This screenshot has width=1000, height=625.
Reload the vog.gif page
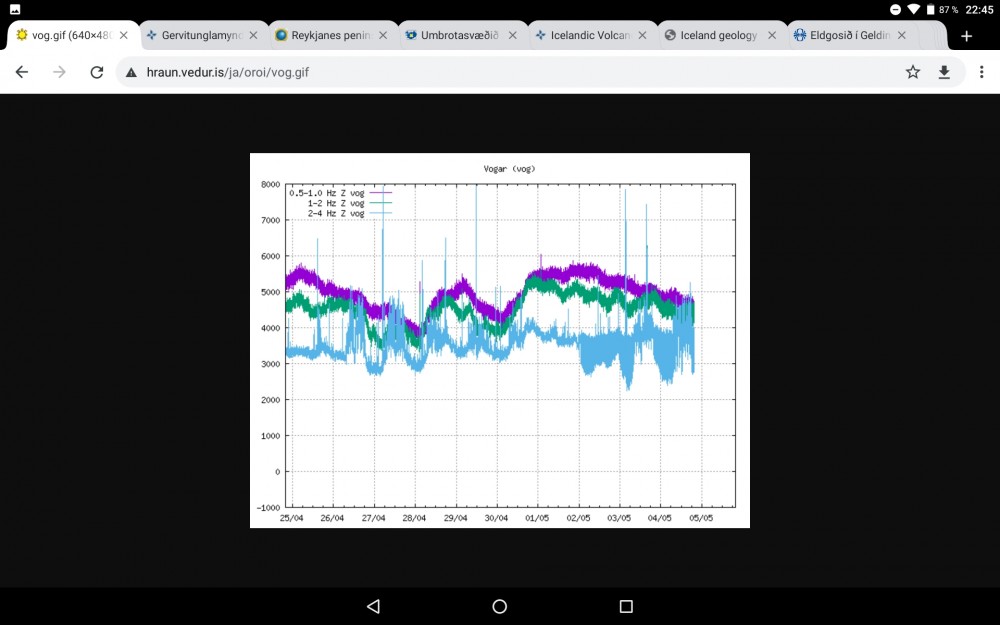pyautogui.click(x=96, y=71)
